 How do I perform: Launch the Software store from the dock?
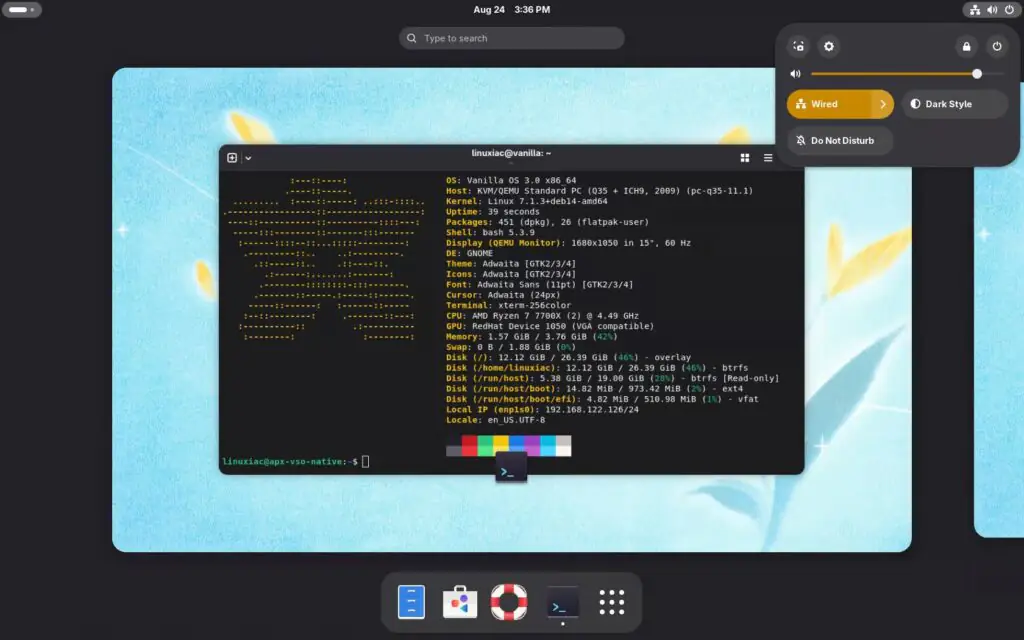pyautogui.click(x=460, y=601)
